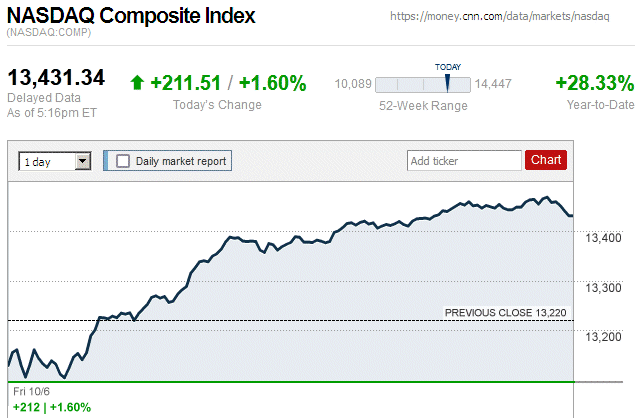Click the Add ticker input field
The image size is (640, 420).
coord(464,160)
